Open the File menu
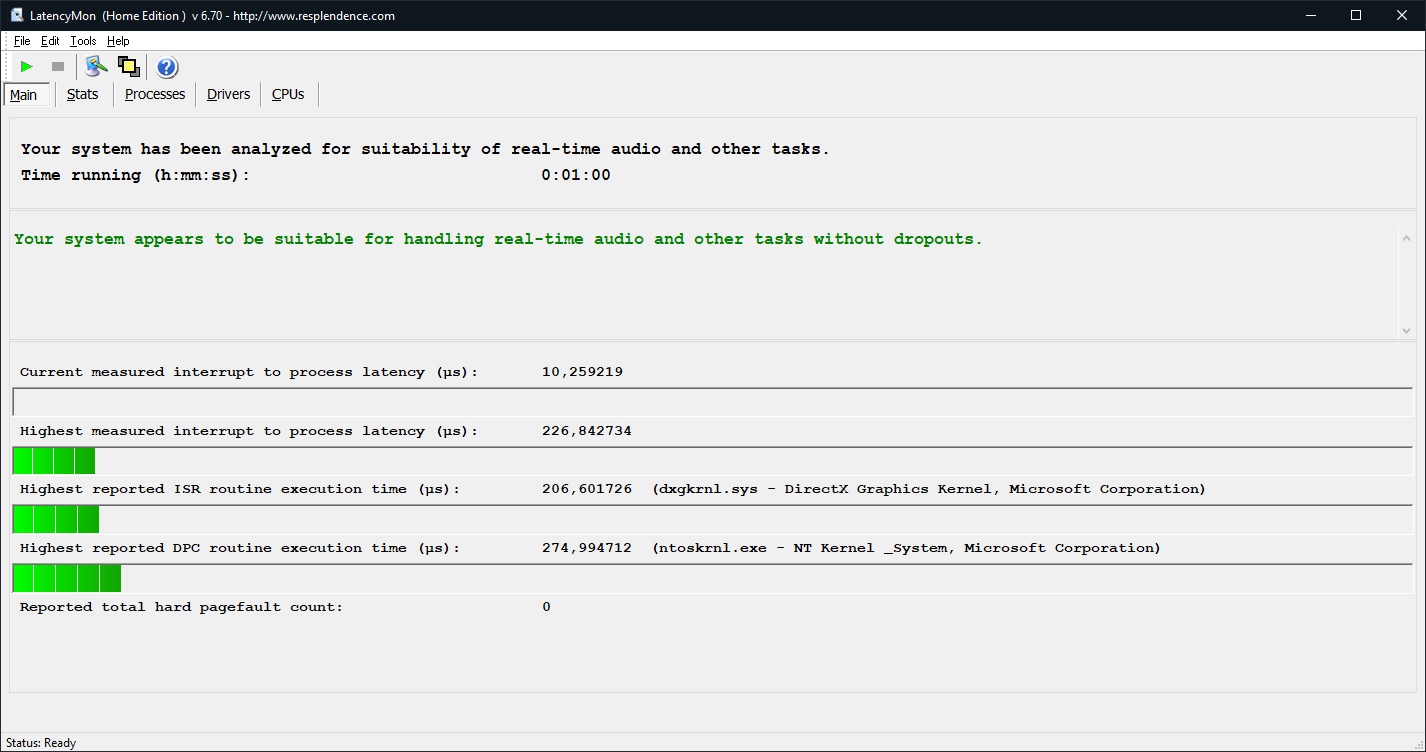The height and width of the screenshot is (752, 1426). 22,41
